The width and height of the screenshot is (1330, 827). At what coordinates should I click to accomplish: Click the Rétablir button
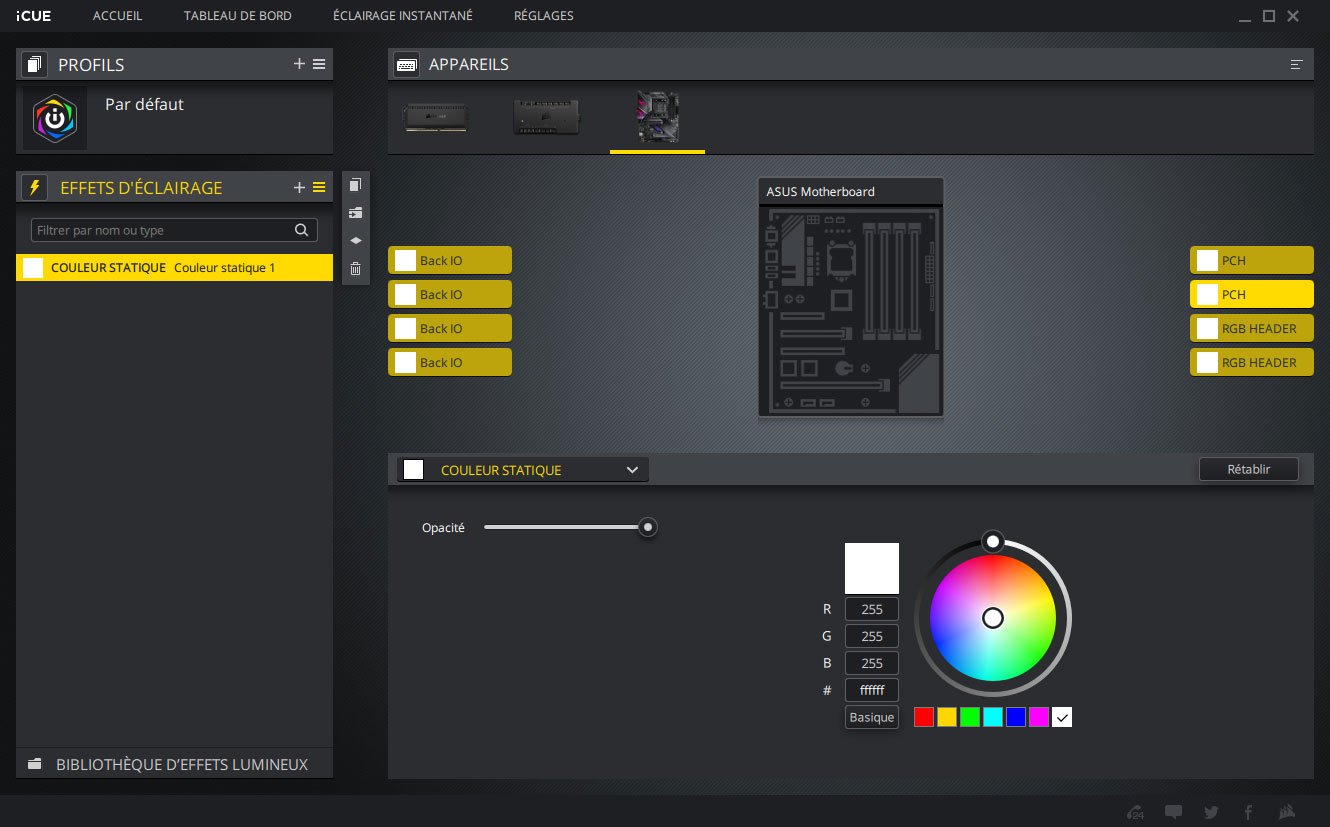(1249, 469)
